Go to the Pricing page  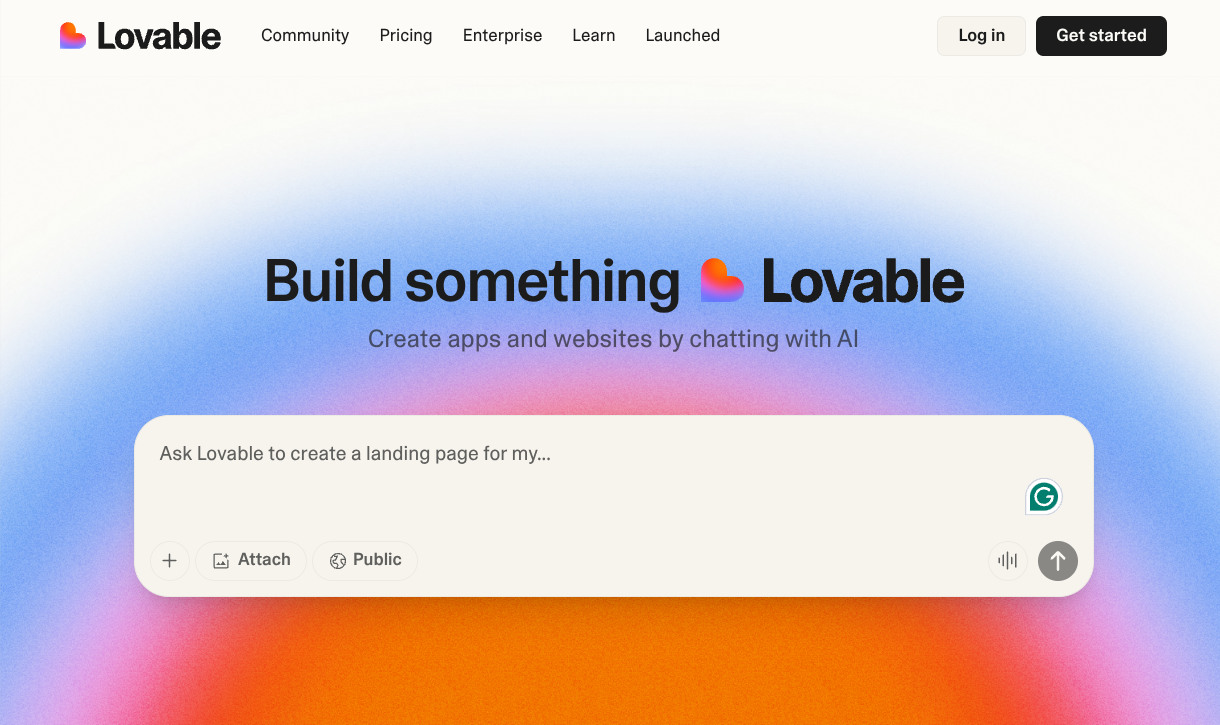(x=406, y=35)
